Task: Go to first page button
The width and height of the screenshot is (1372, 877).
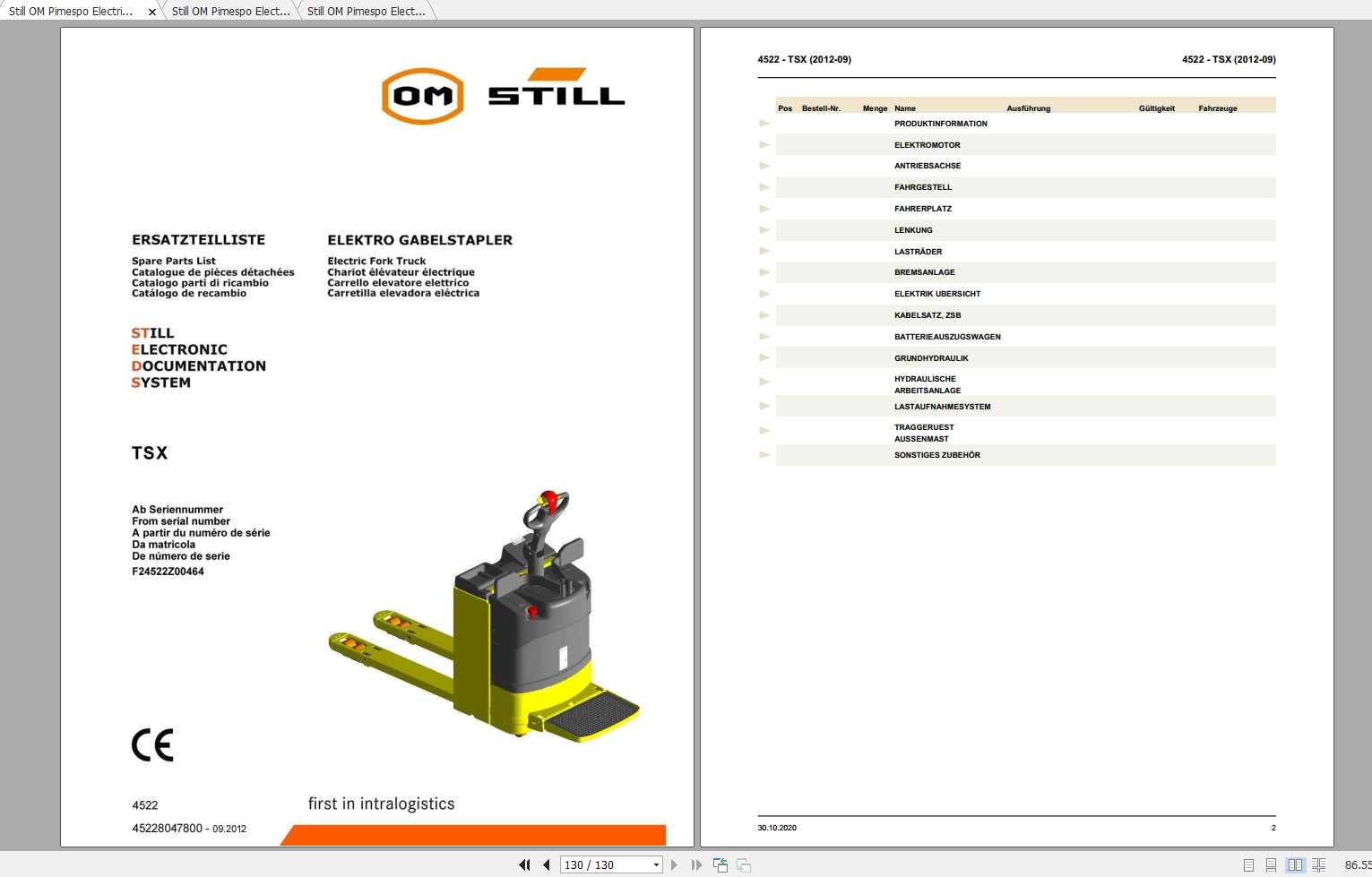Action: coord(524,864)
